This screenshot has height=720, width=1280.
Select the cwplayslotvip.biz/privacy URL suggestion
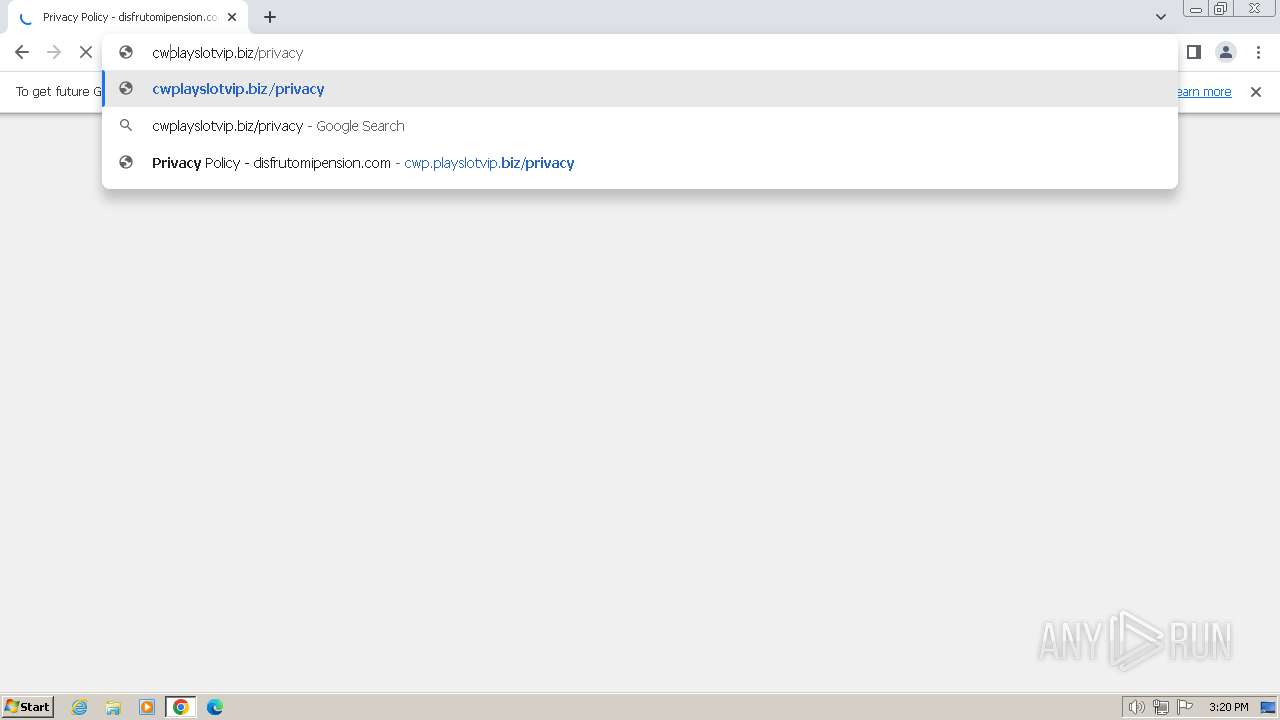pos(640,89)
